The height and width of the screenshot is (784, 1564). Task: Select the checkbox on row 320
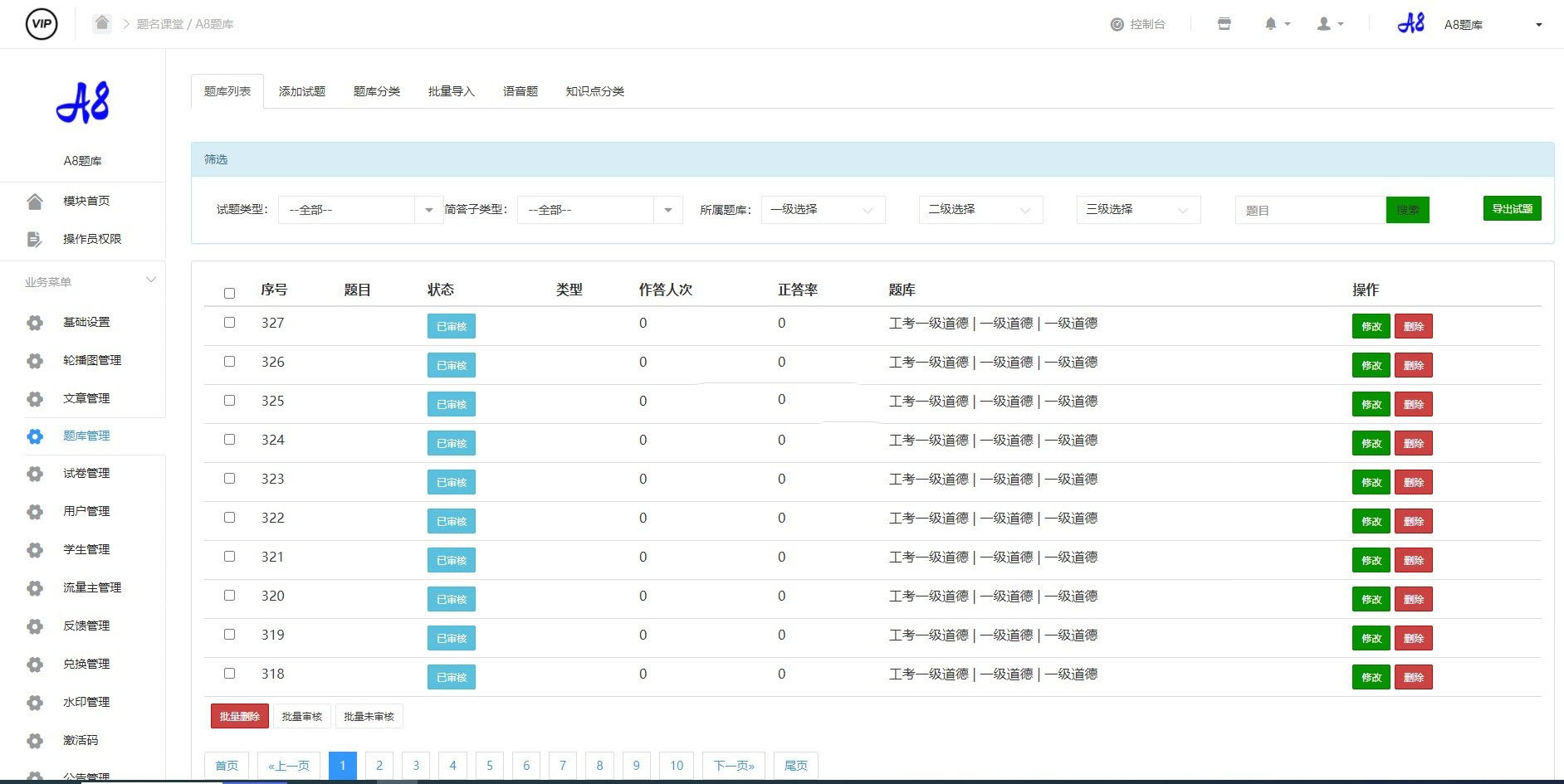point(230,596)
